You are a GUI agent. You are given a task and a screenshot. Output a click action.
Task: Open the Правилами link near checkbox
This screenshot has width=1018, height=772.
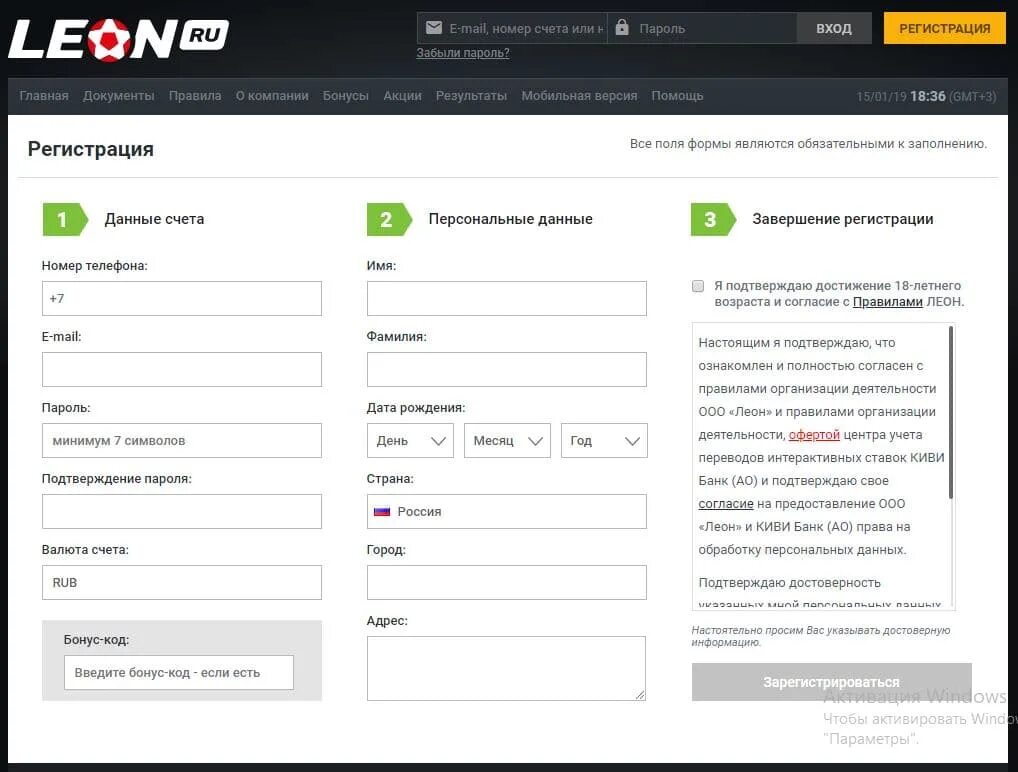pos(888,301)
